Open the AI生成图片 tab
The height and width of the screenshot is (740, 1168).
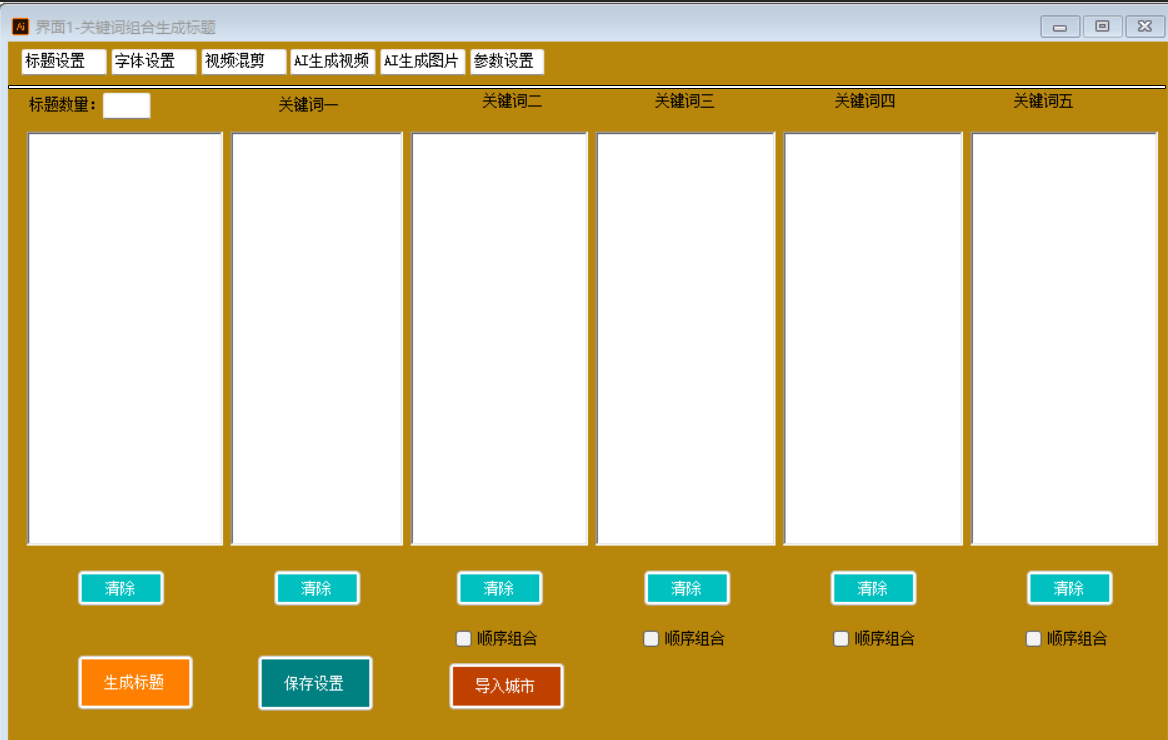pyautogui.click(x=422, y=61)
